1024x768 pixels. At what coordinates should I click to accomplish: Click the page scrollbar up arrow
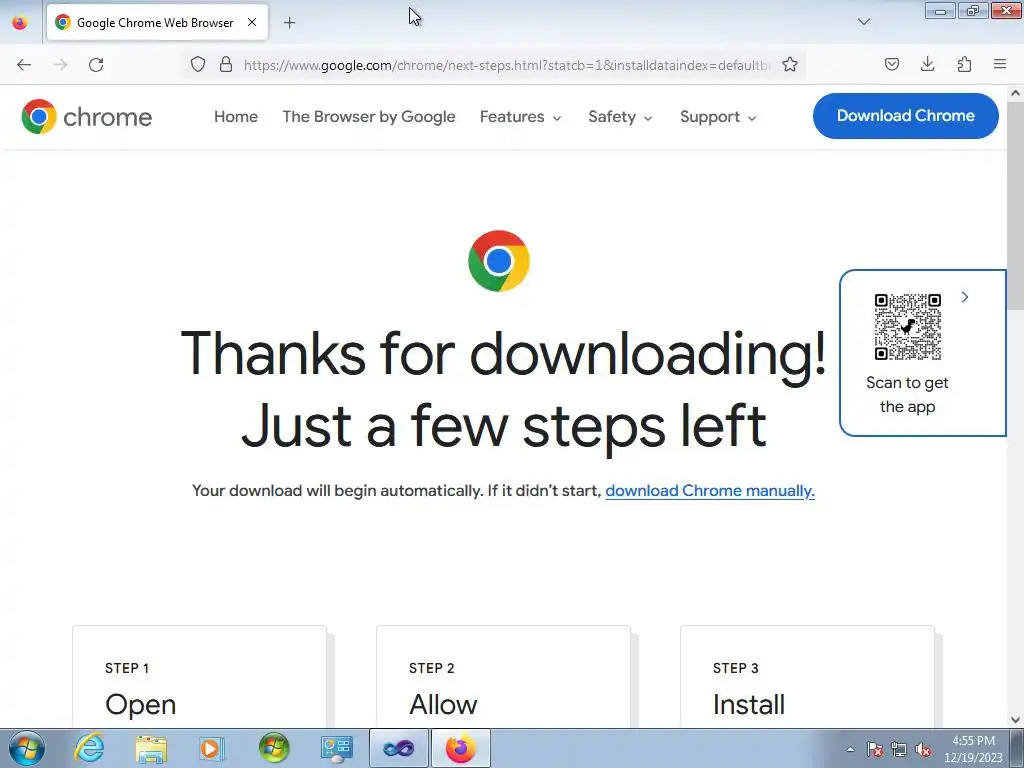click(x=1016, y=93)
